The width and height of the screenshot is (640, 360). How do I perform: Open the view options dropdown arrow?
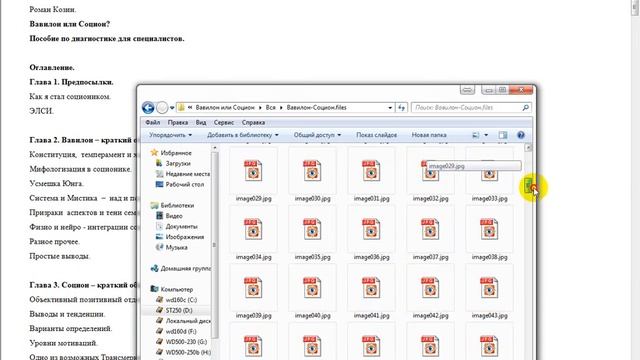tap(486, 135)
